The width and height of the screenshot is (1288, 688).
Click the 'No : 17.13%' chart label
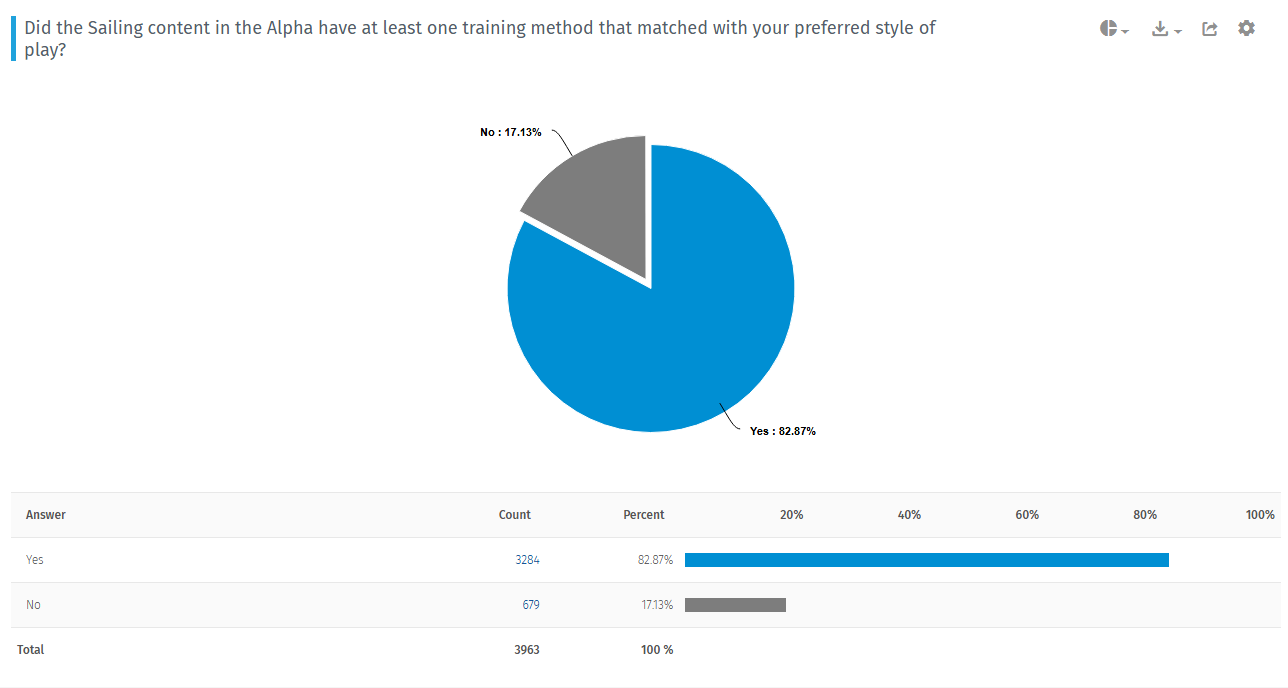click(511, 132)
